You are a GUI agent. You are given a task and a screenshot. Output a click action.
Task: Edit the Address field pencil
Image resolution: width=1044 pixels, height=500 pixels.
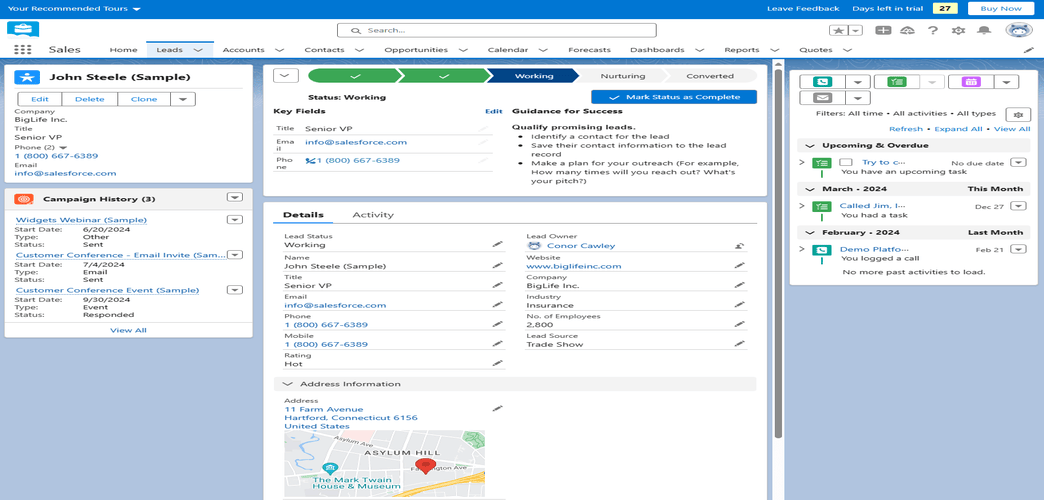click(497, 408)
